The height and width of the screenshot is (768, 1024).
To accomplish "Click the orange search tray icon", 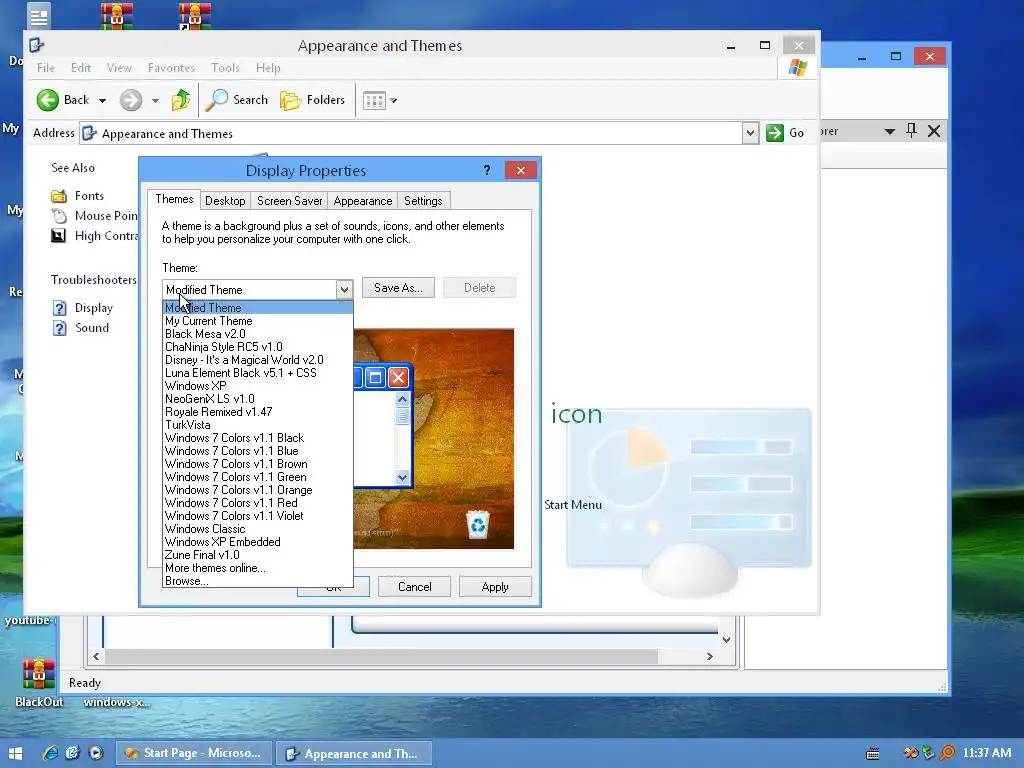I will point(947,753).
